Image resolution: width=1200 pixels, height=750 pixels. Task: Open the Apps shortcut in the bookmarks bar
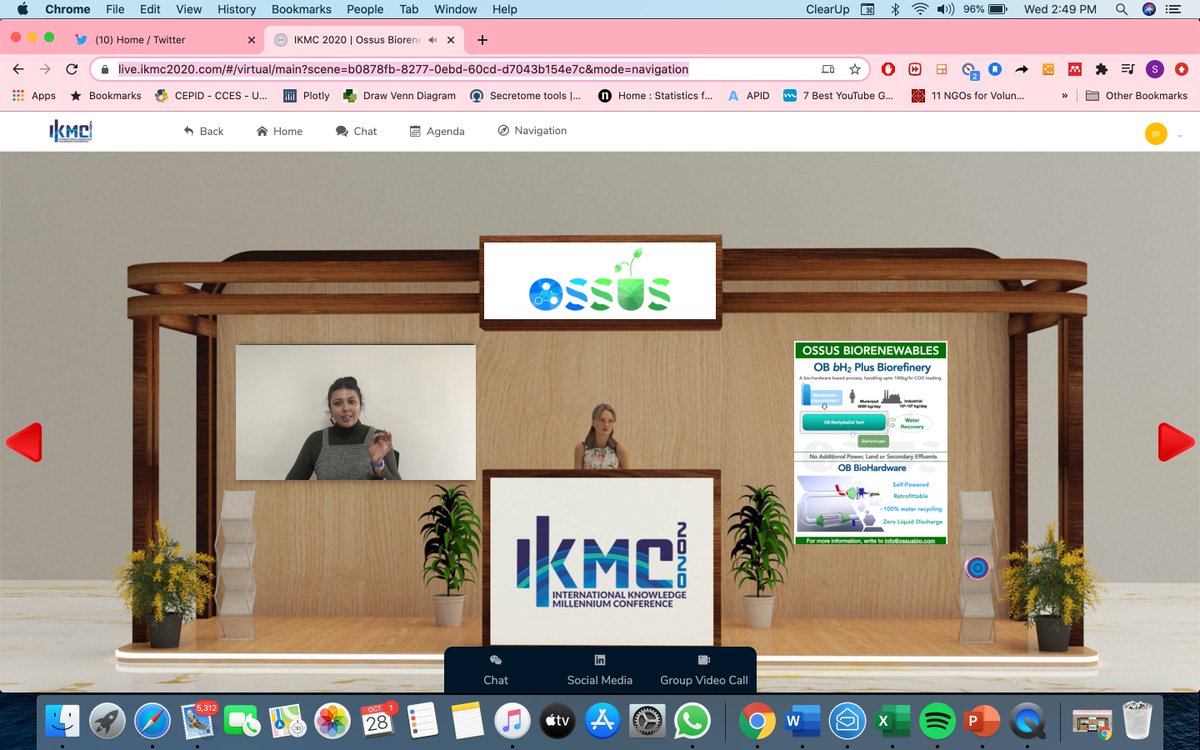click(x=34, y=96)
